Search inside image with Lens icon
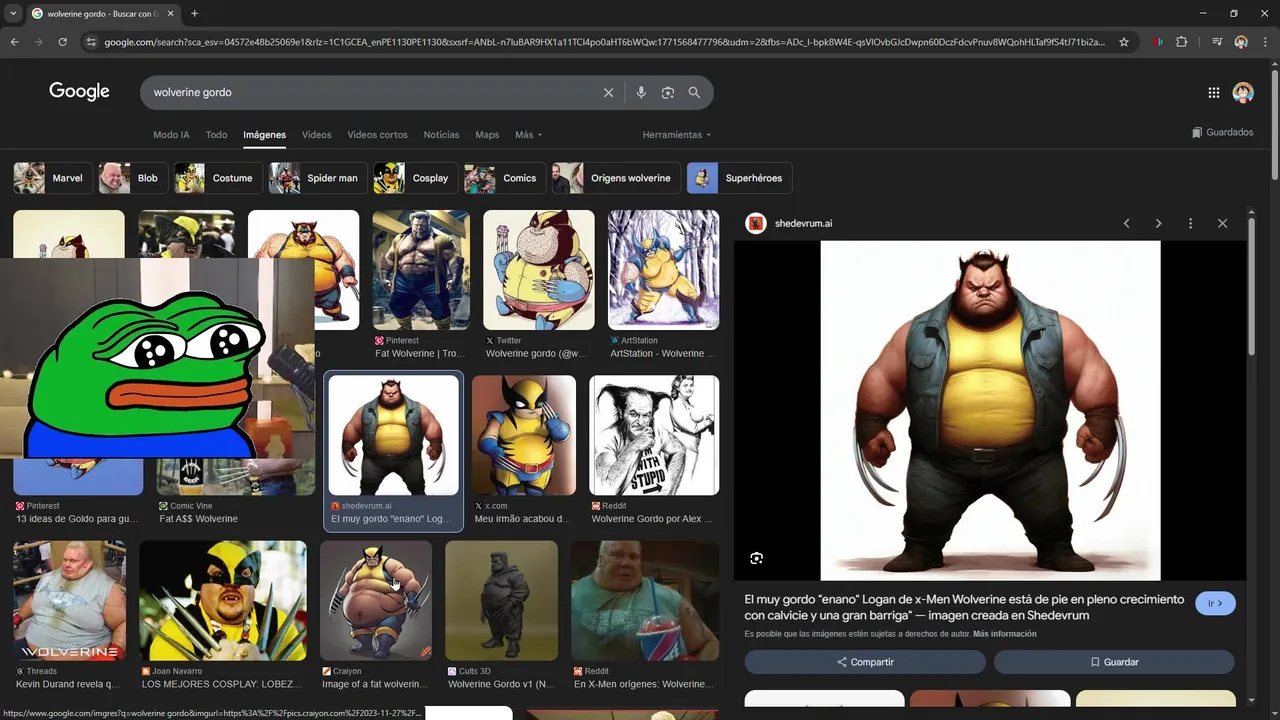 coord(756,558)
